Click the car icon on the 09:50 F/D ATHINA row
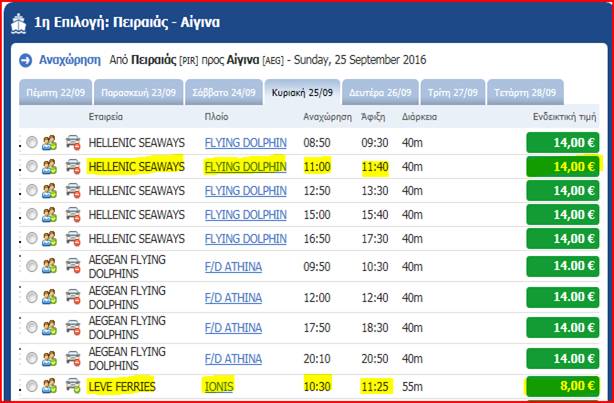614x403 pixels. pos(72,266)
